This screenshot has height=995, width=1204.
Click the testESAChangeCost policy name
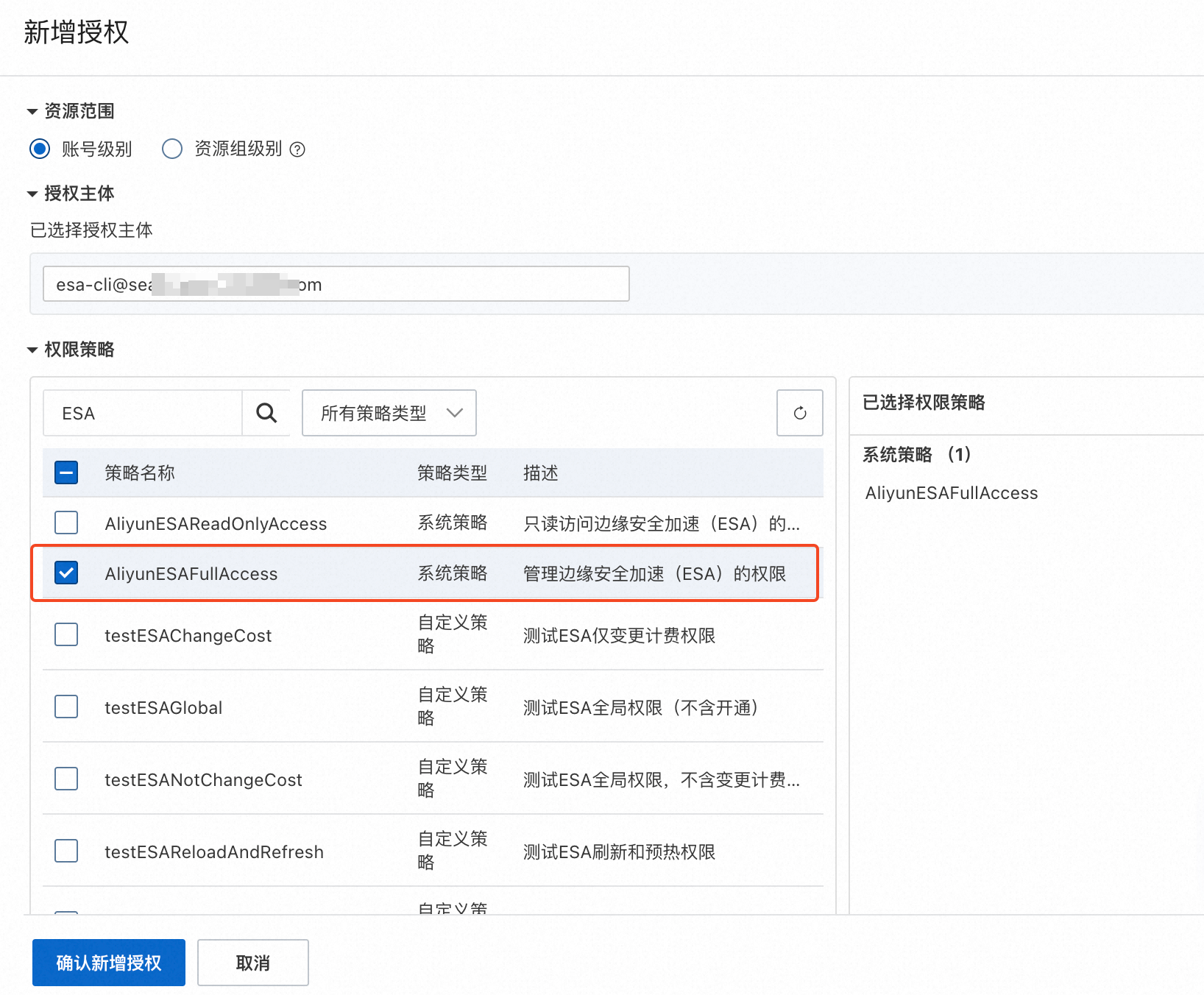(x=188, y=635)
